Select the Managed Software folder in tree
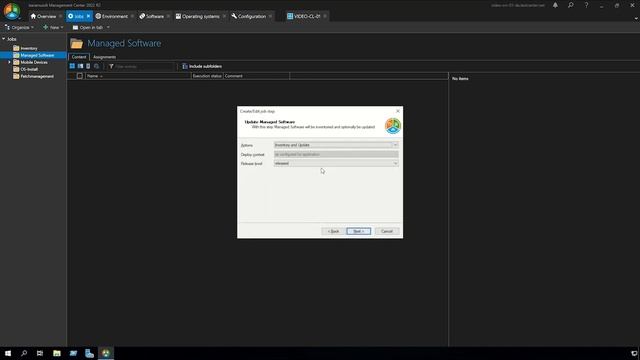This screenshot has height=360, width=640. [x=33, y=55]
